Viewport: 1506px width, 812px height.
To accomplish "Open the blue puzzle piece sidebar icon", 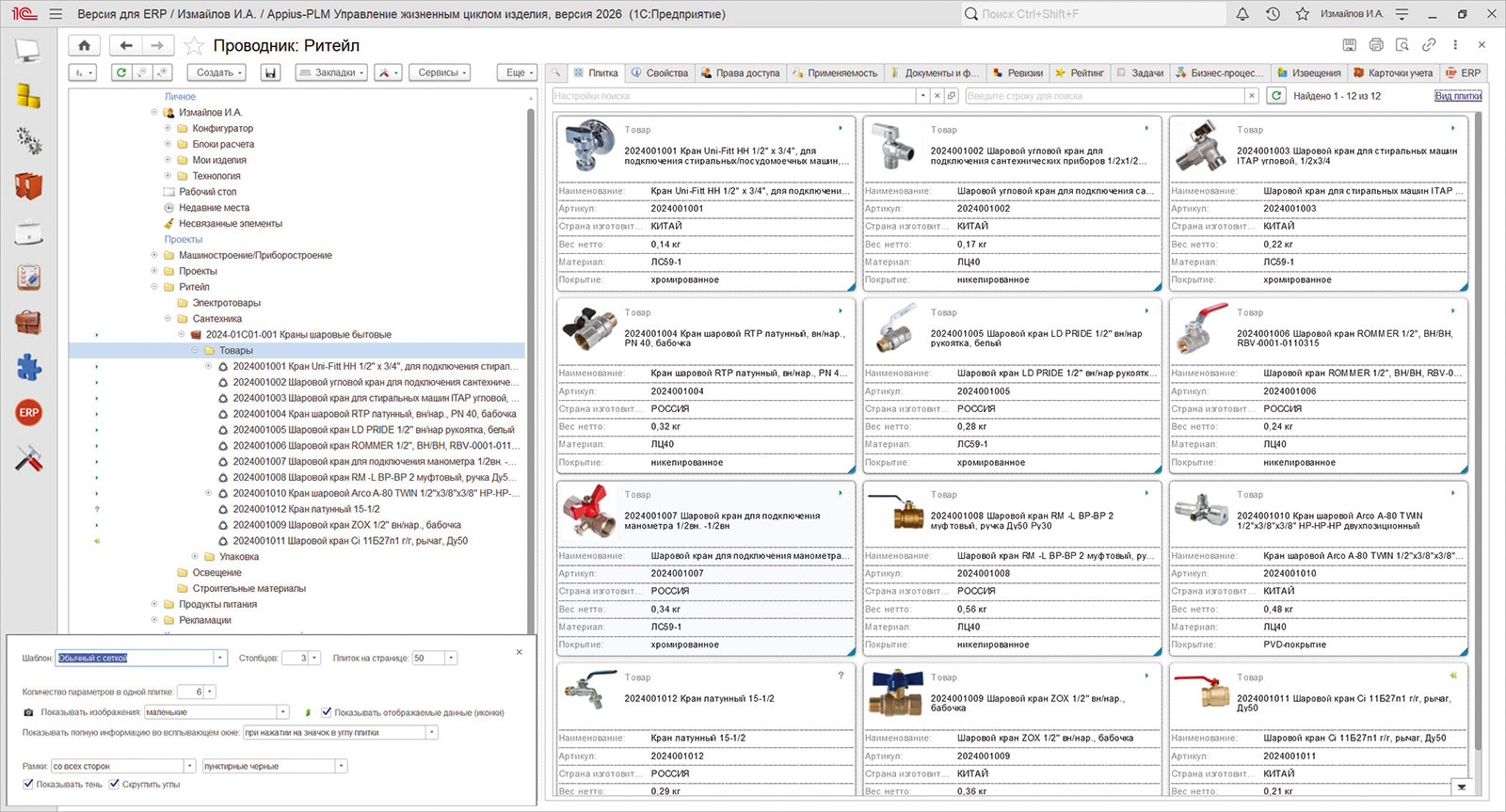I will 28,366.
